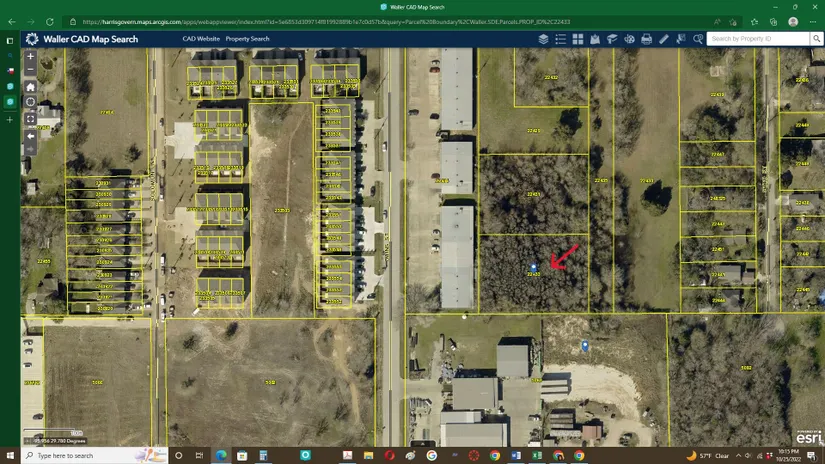Open the Basemap Gallery grid icon
This screenshot has height=464, width=825.
coord(578,39)
